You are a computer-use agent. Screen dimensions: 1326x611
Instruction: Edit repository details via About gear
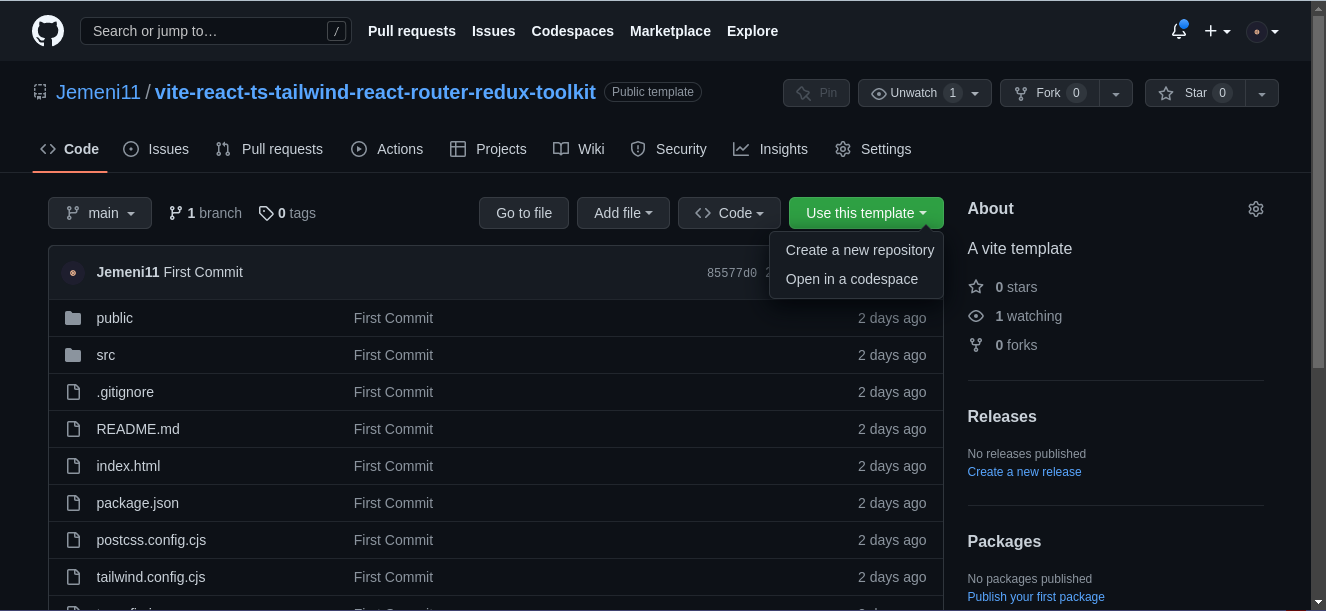[x=1256, y=209]
